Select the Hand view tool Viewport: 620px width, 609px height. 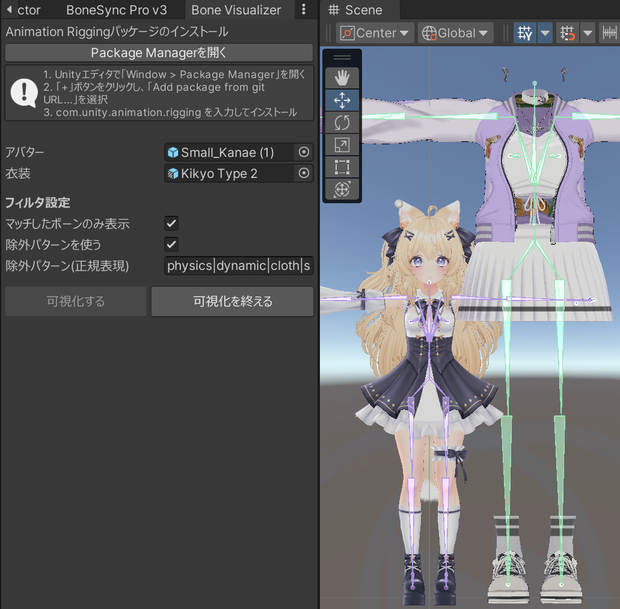[342, 78]
